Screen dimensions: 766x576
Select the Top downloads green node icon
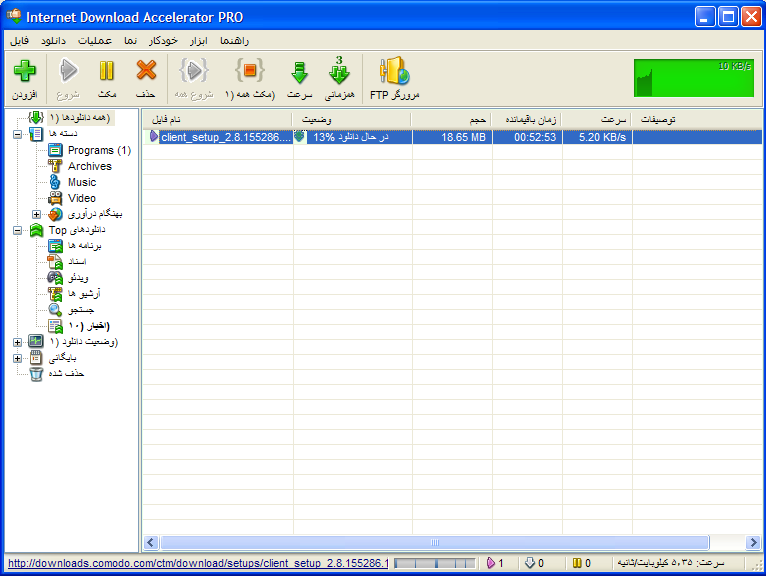coord(36,230)
